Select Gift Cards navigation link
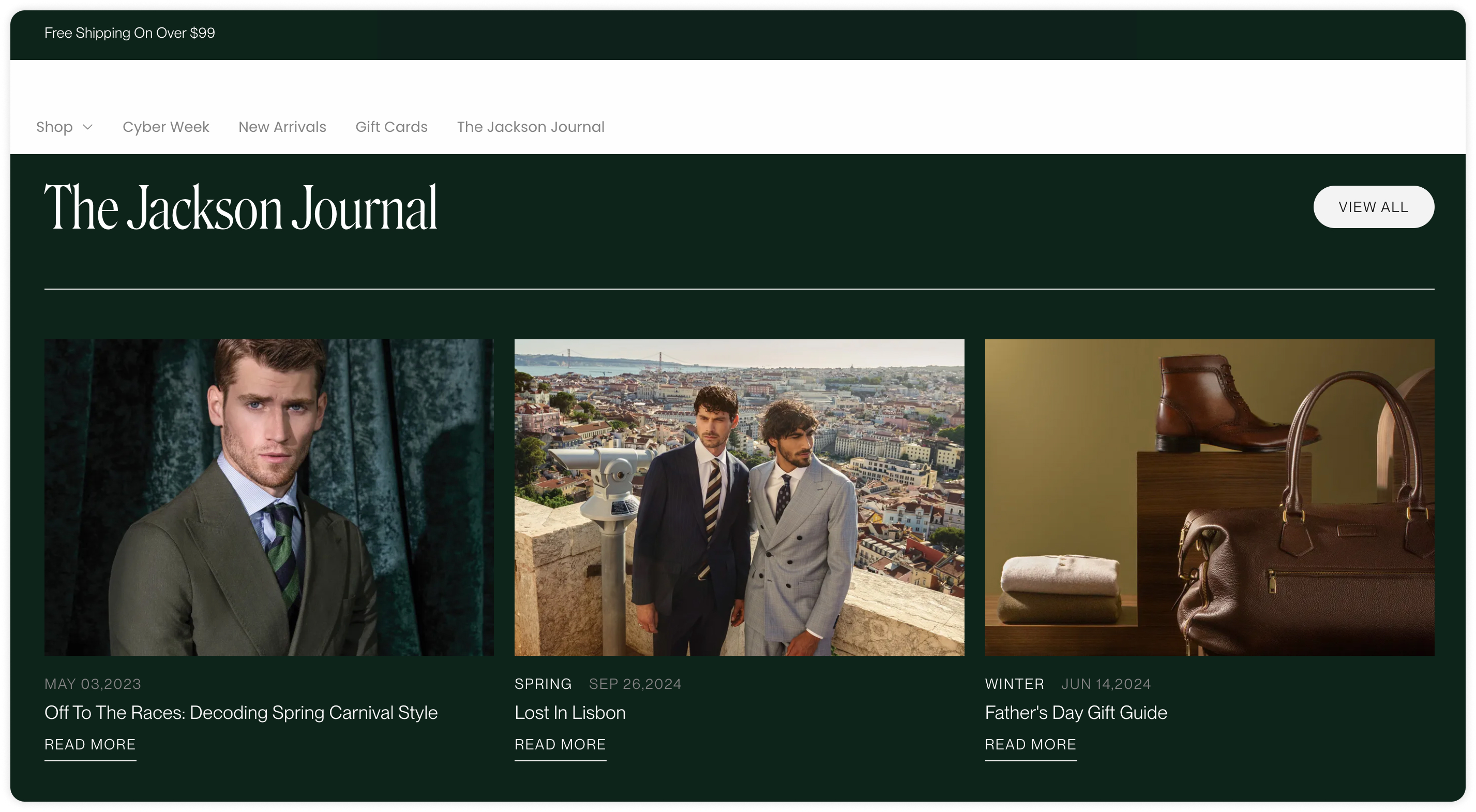 391,127
